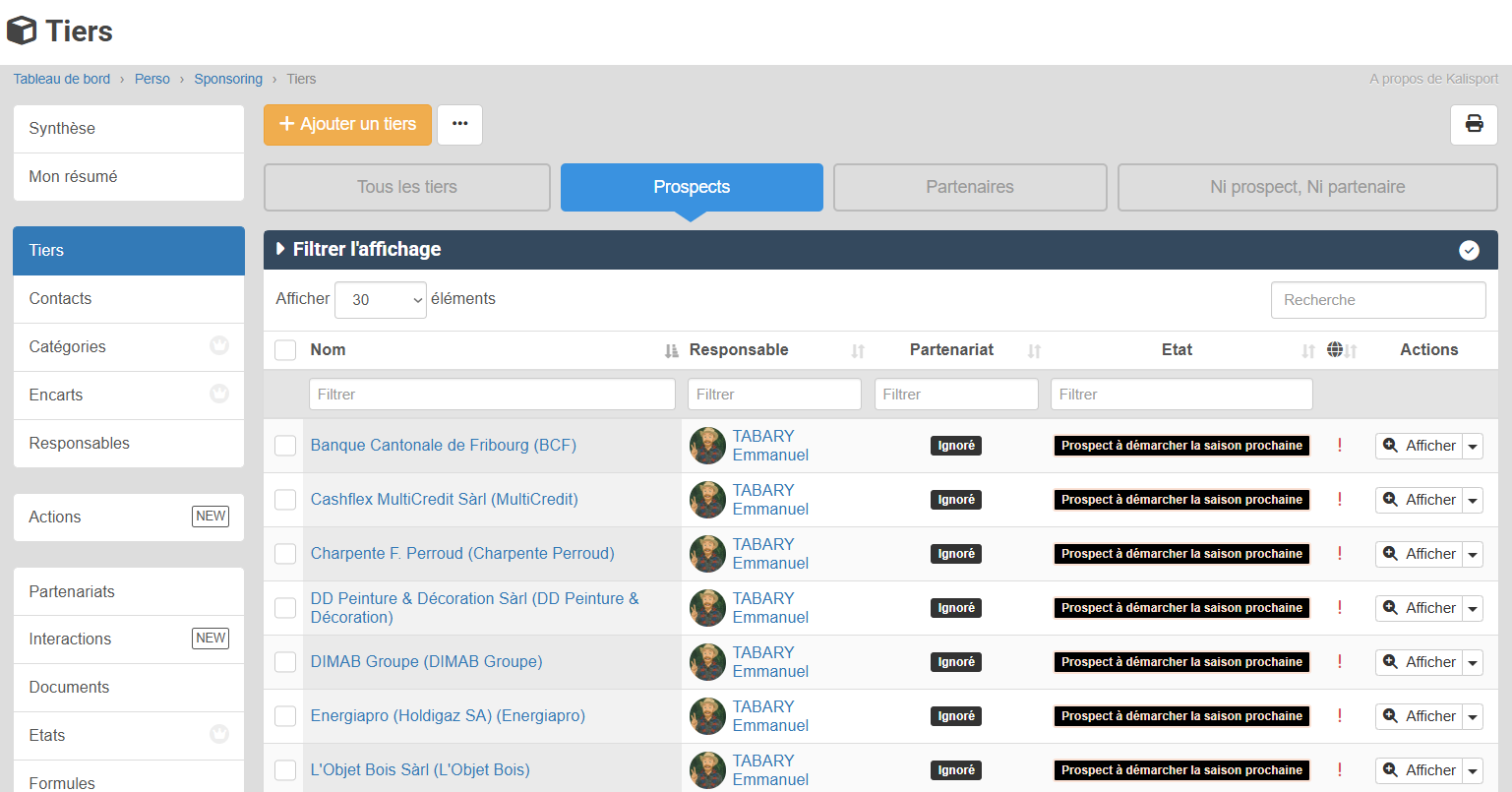
Task: Open the three-dots more options button
Action: 459,124
